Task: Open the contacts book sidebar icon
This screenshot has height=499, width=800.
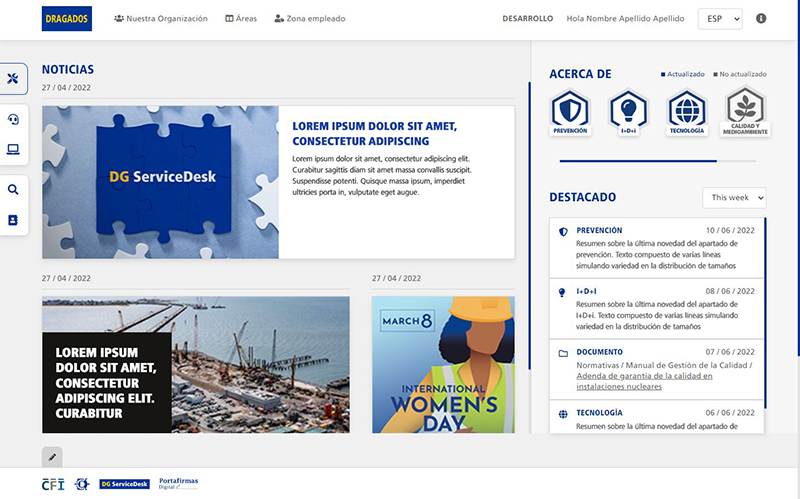Action: (x=13, y=220)
